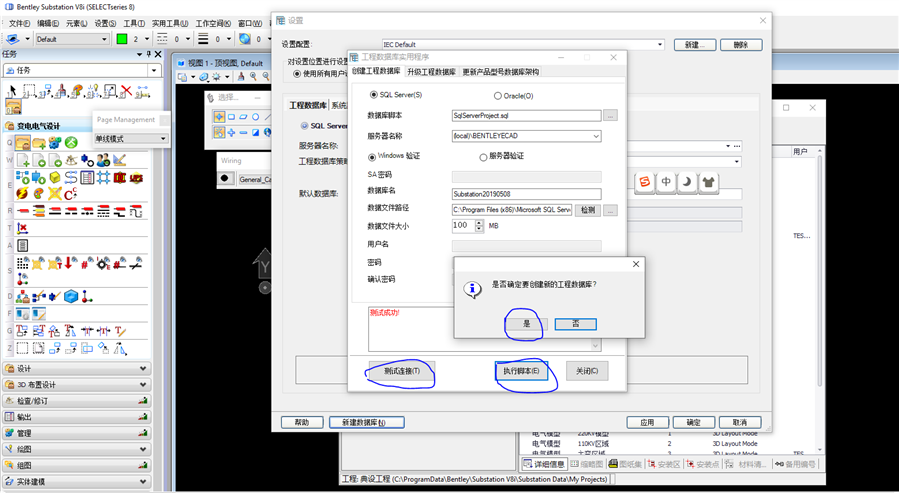Select the SQL Server radio in the 设置 dialog
Screen dimensions: 899x493
[x=304, y=126]
